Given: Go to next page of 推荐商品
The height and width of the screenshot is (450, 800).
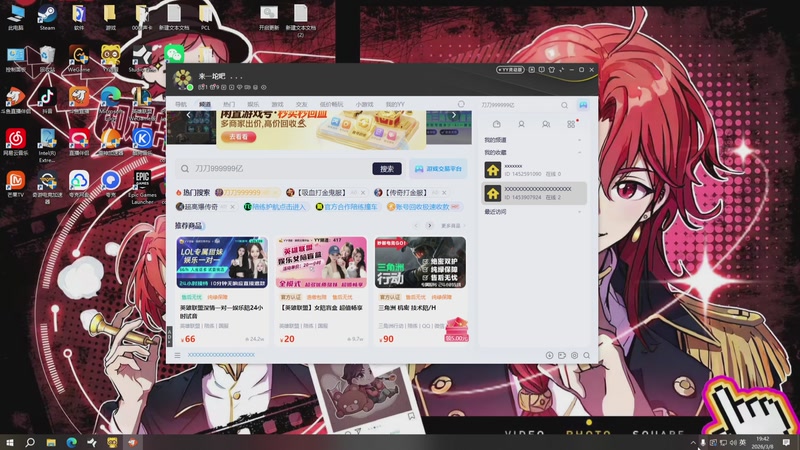Looking at the screenshot, I should 430,226.
